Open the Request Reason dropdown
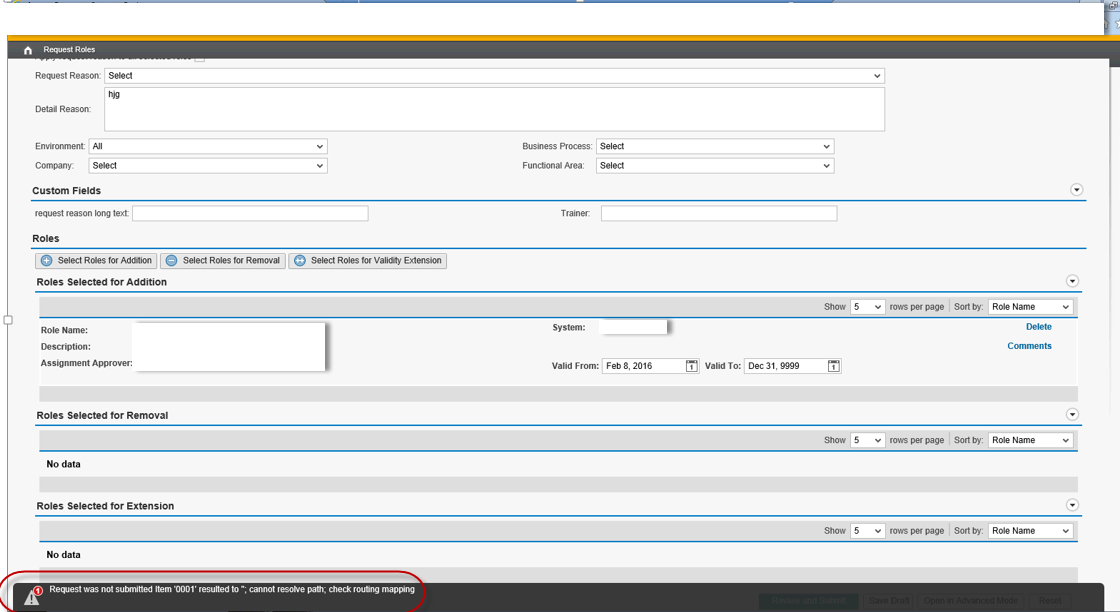This screenshot has height=612, width=1120. (x=494, y=76)
